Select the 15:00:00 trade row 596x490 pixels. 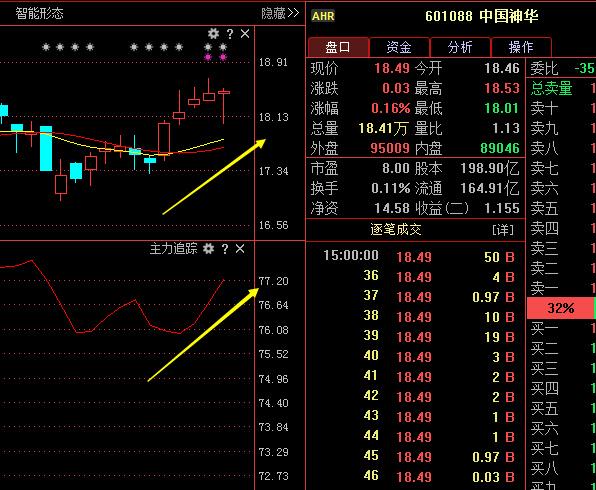415,257
